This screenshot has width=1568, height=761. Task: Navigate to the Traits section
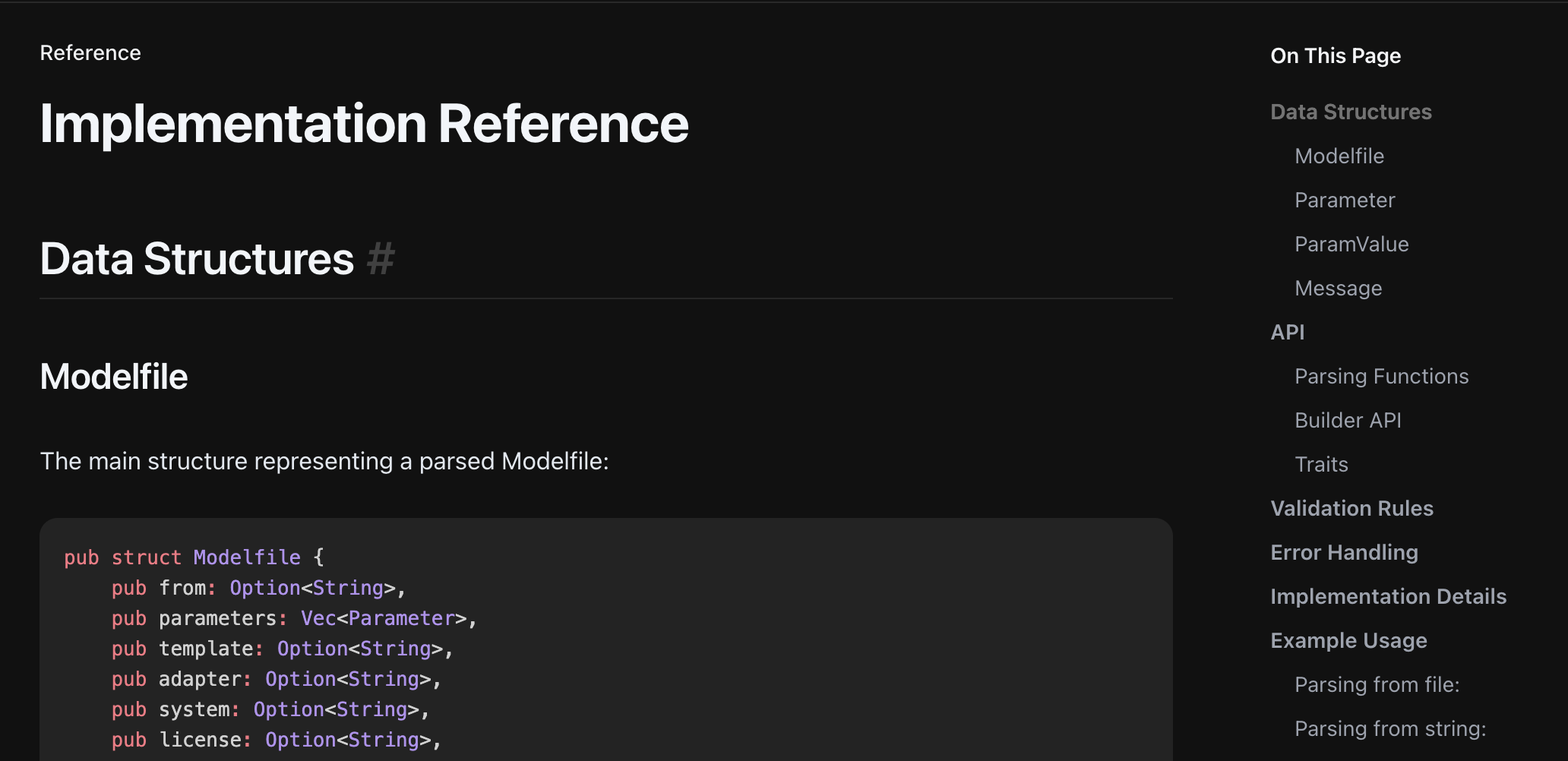pyautogui.click(x=1321, y=464)
